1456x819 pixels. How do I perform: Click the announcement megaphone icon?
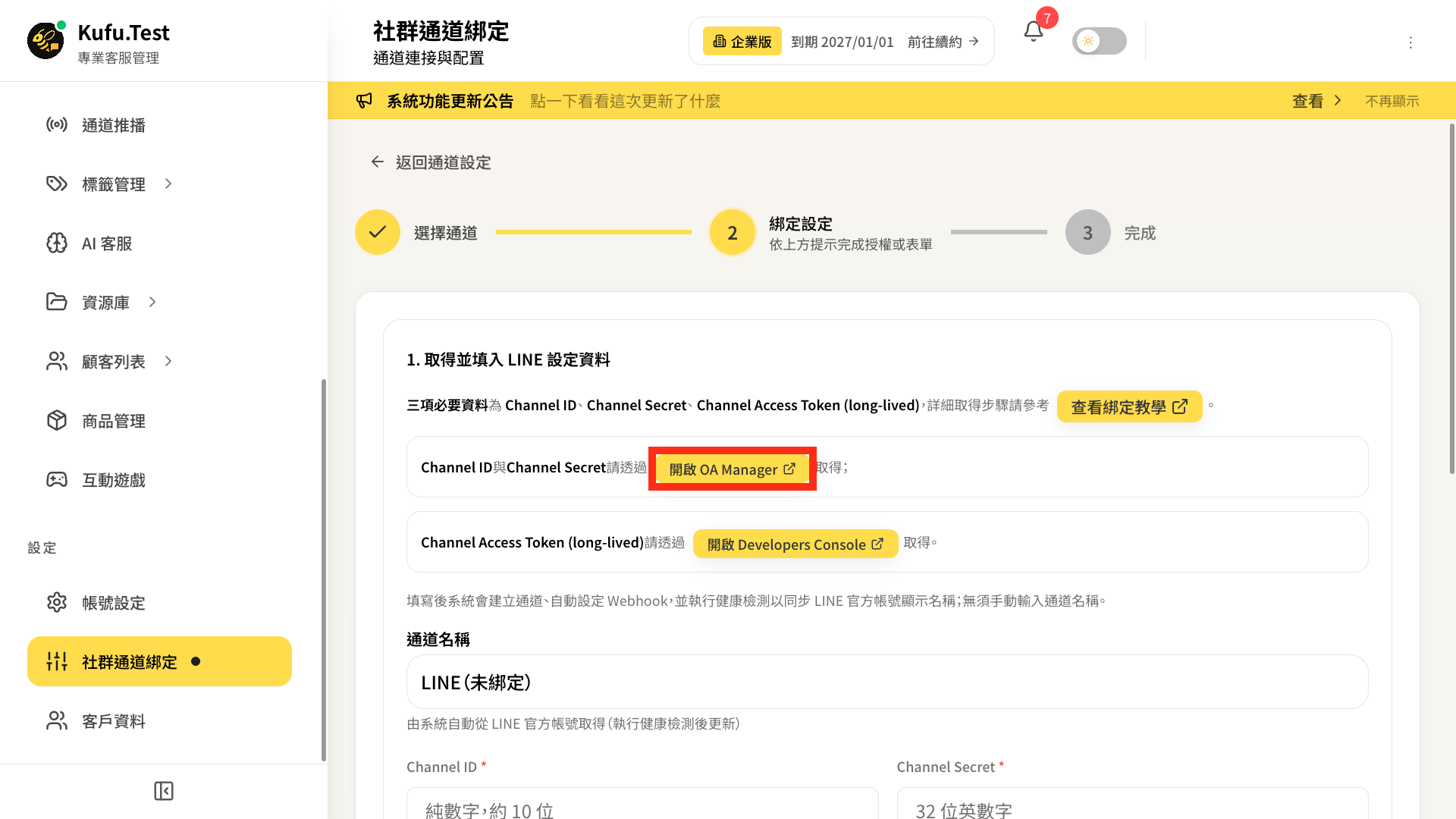pyautogui.click(x=365, y=101)
